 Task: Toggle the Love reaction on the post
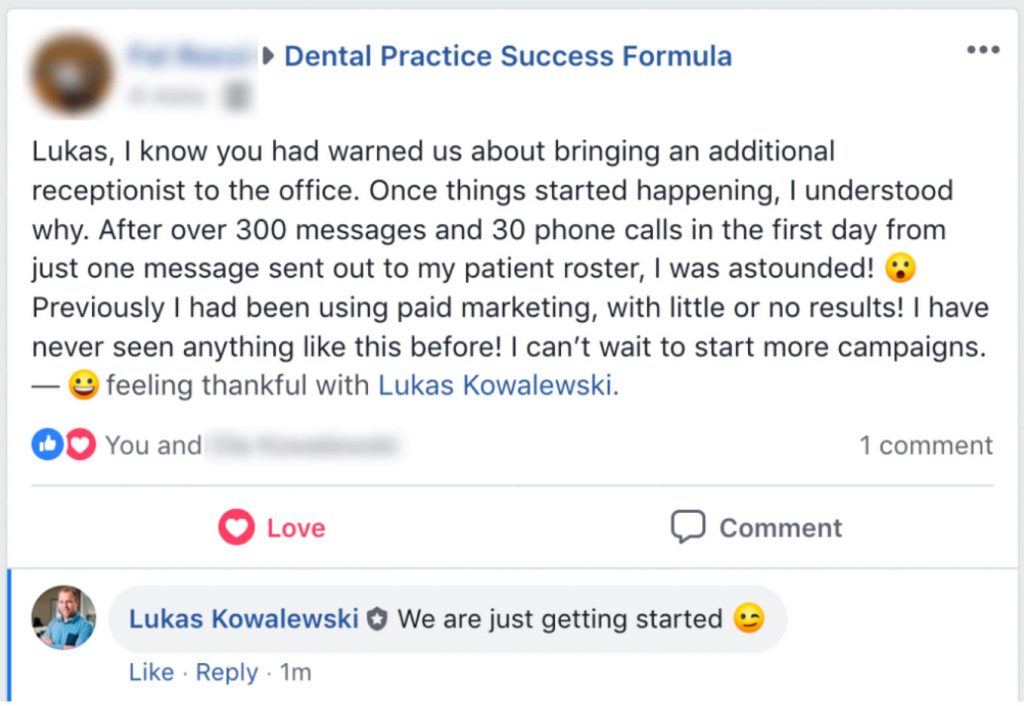click(272, 528)
